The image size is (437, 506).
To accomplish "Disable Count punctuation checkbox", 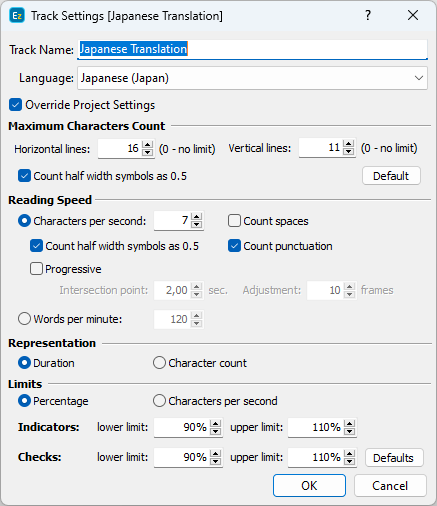I will click(x=234, y=246).
